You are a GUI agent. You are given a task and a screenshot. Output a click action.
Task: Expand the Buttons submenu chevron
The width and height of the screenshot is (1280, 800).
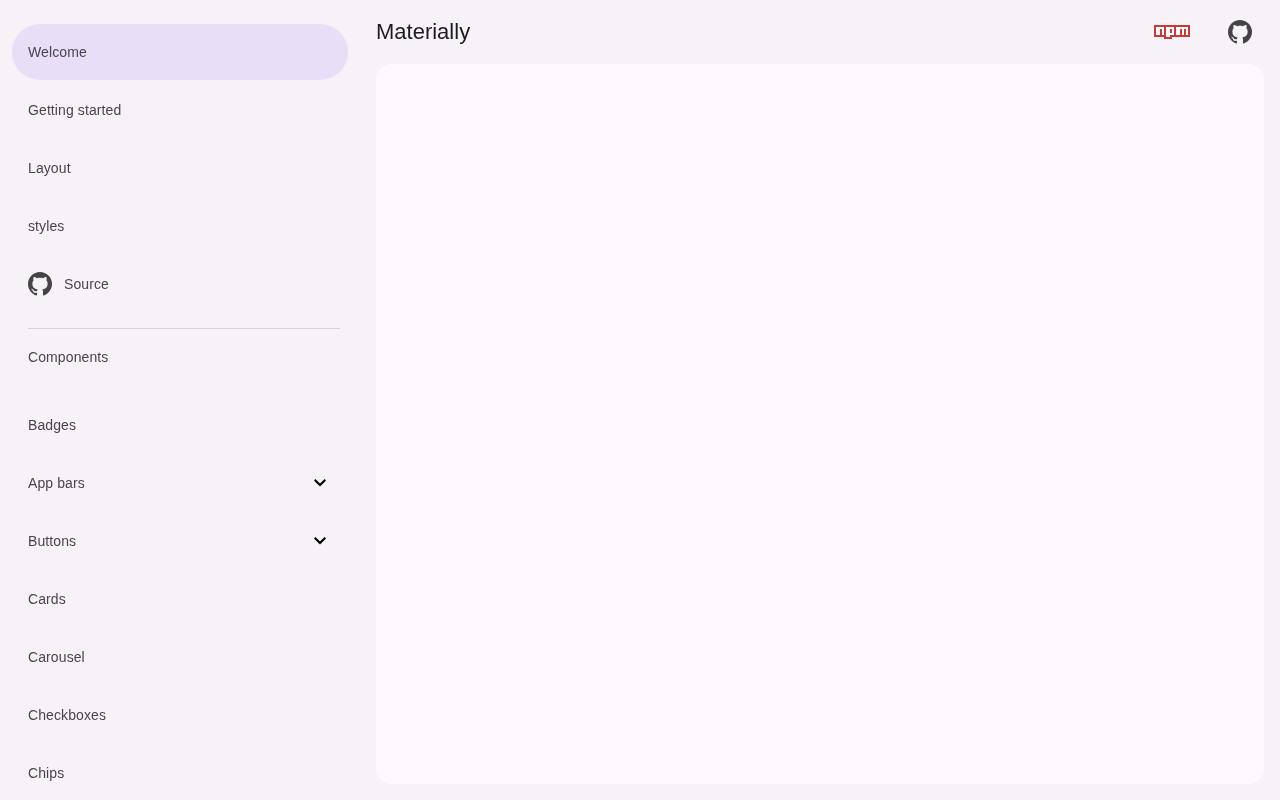[x=320, y=541]
